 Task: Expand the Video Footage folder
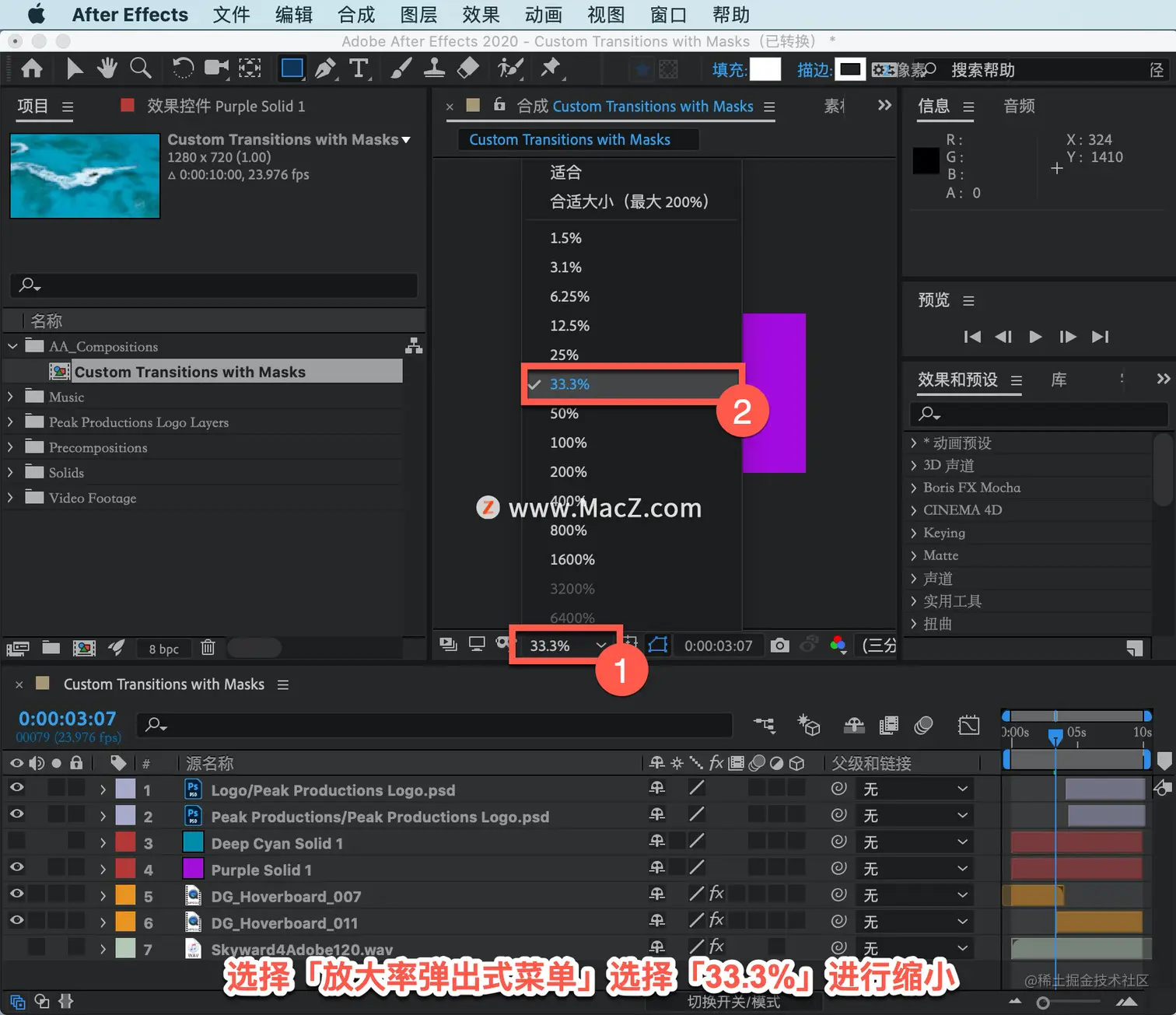tap(11, 498)
